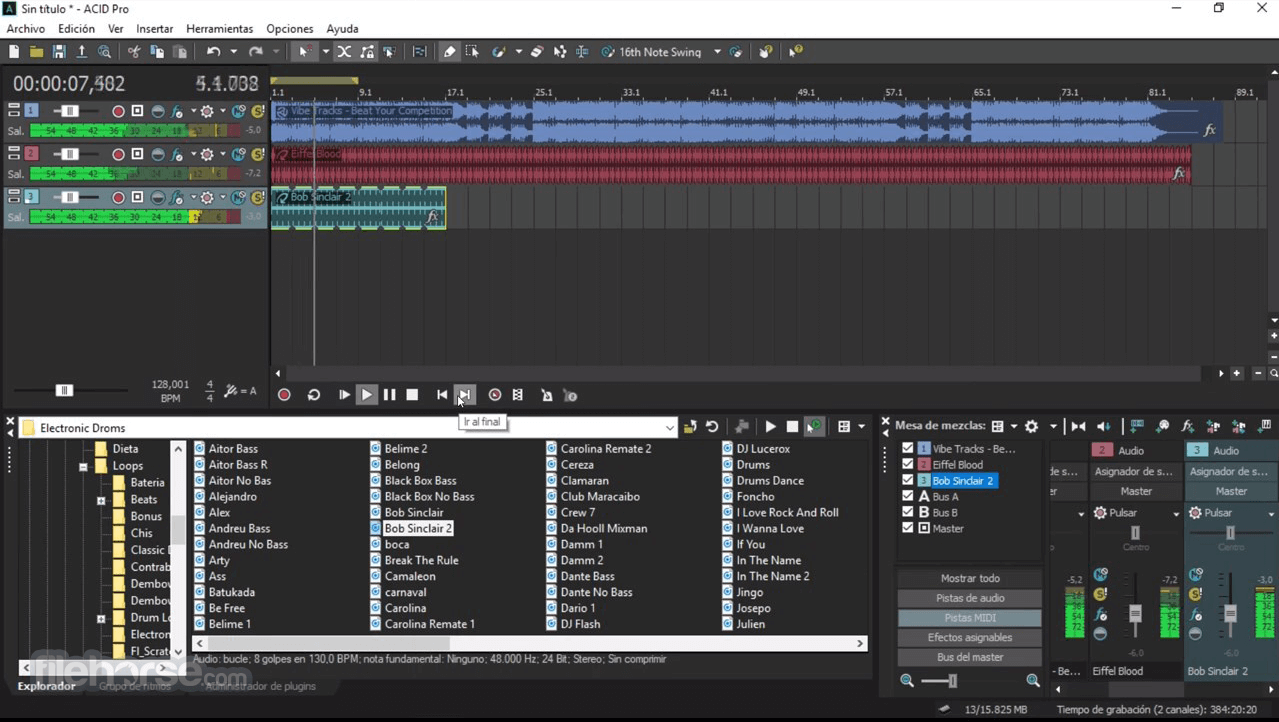Open the Edición menu
The image size is (1279, 722).
76,29
